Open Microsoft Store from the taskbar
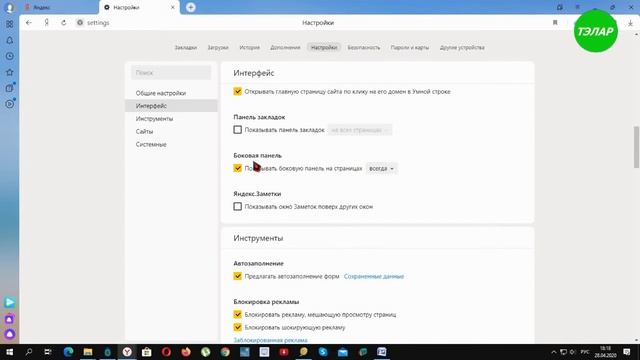The width and height of the screenshot is (640, 360). point(147,352)
